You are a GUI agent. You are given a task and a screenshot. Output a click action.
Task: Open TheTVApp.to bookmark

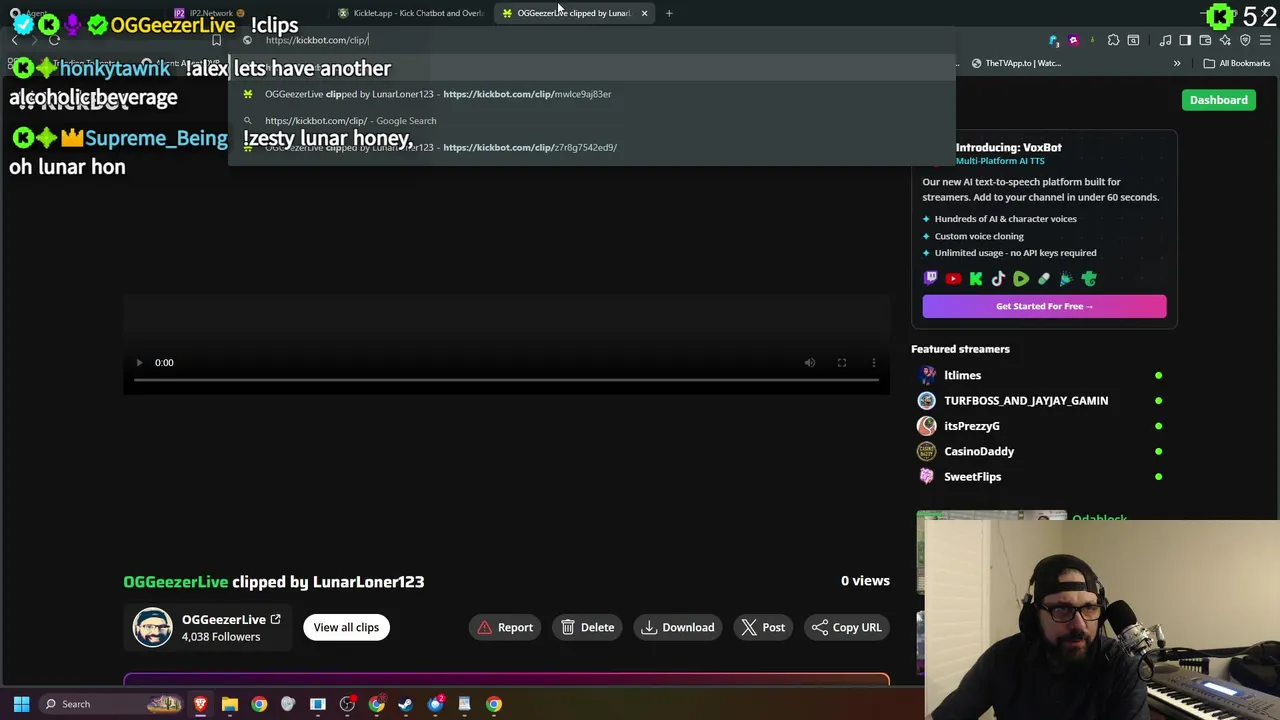coord(1015,63)
